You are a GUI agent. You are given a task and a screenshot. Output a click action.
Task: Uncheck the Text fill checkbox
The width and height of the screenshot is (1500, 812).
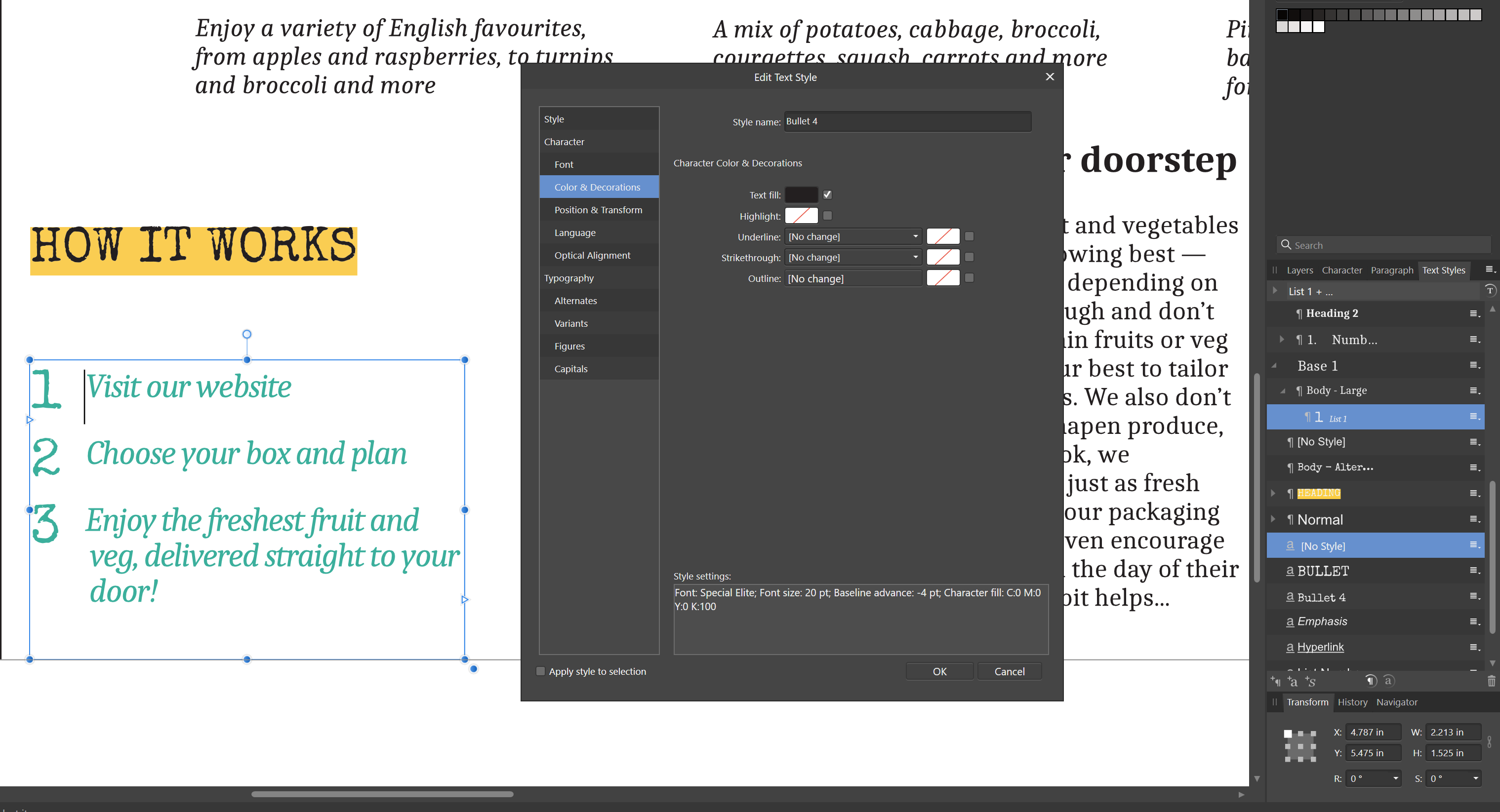tap(827, 194)
